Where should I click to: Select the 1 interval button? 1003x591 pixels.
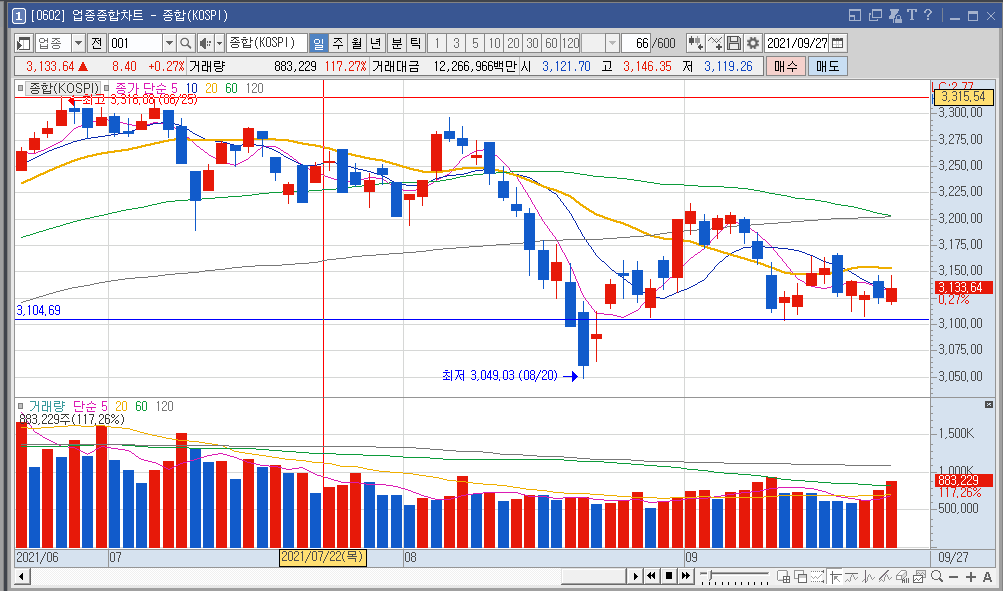pos(437,43)
